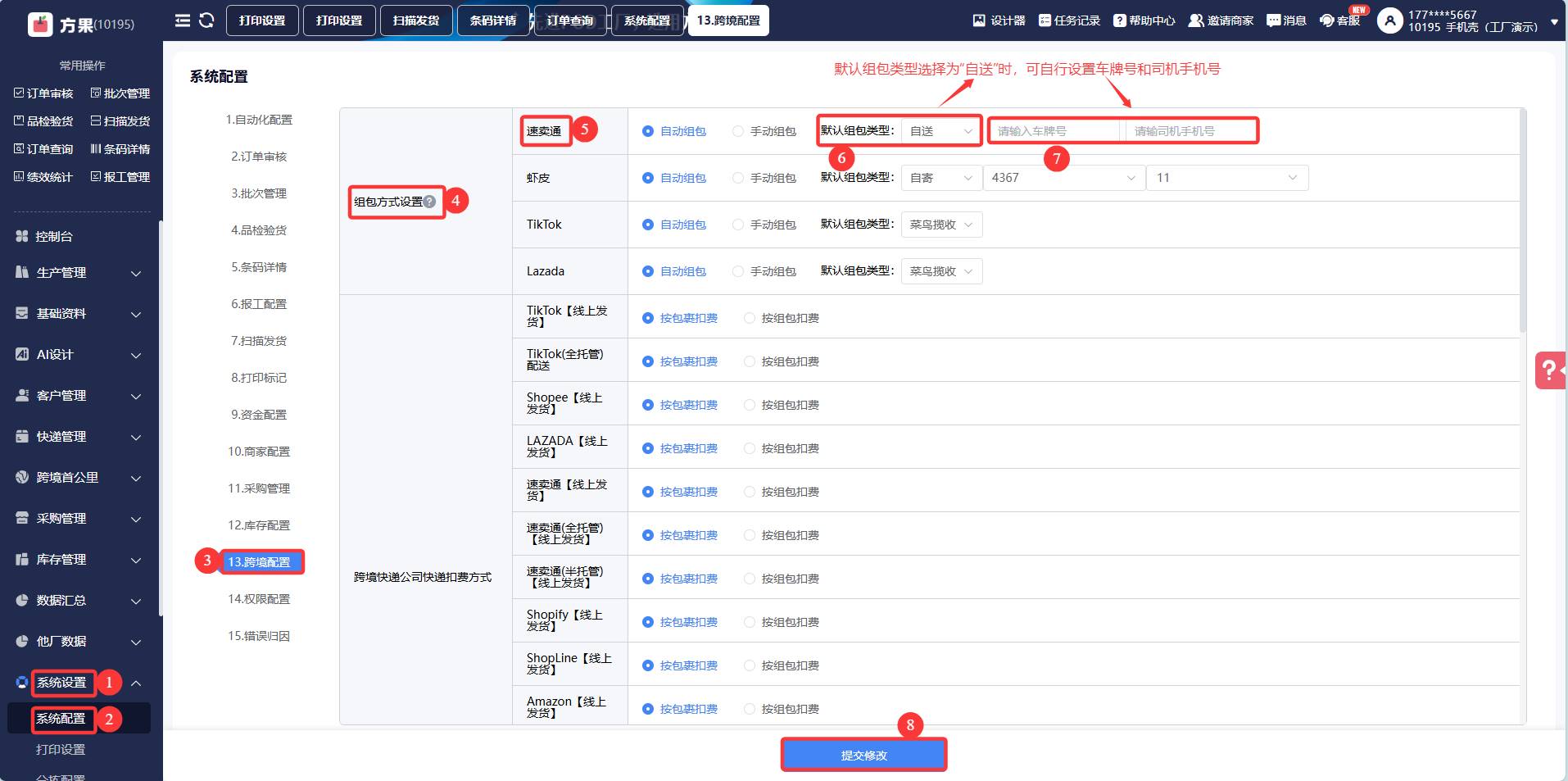Viewport: 1568px width, 781px height.
Task: Collapse the sidebar with the hamburger icon
Action: (183, 20)
